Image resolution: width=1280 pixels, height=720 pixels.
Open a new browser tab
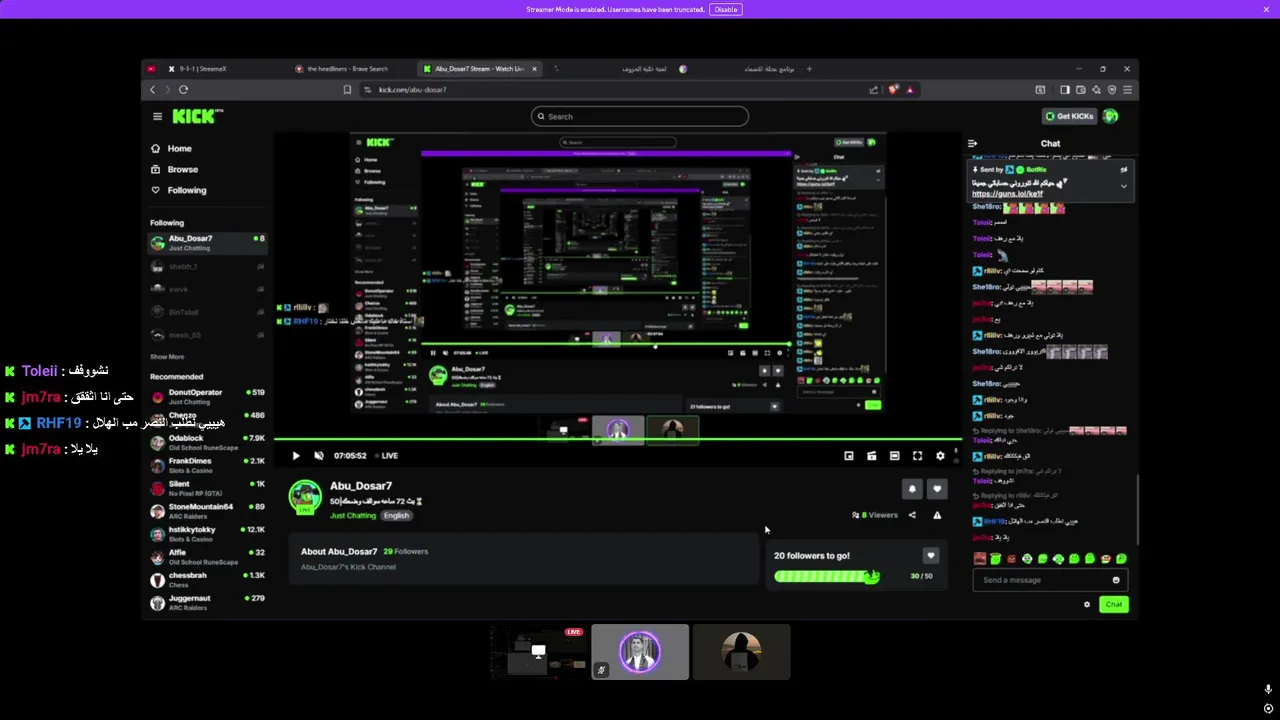pos(809,69)
